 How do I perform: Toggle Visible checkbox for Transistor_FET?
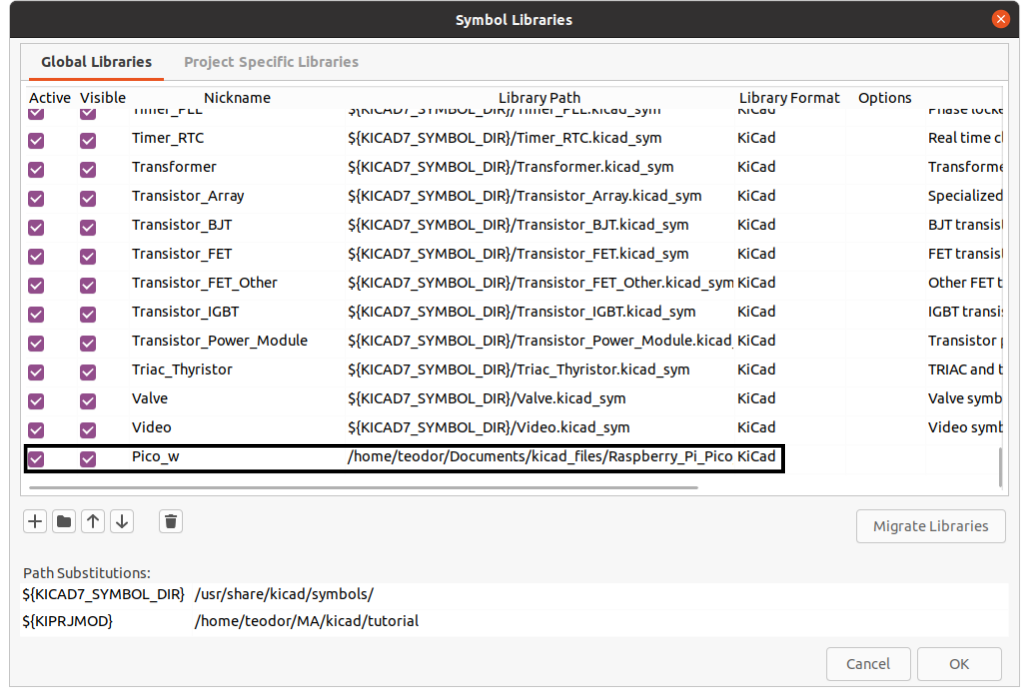(87, 256)
